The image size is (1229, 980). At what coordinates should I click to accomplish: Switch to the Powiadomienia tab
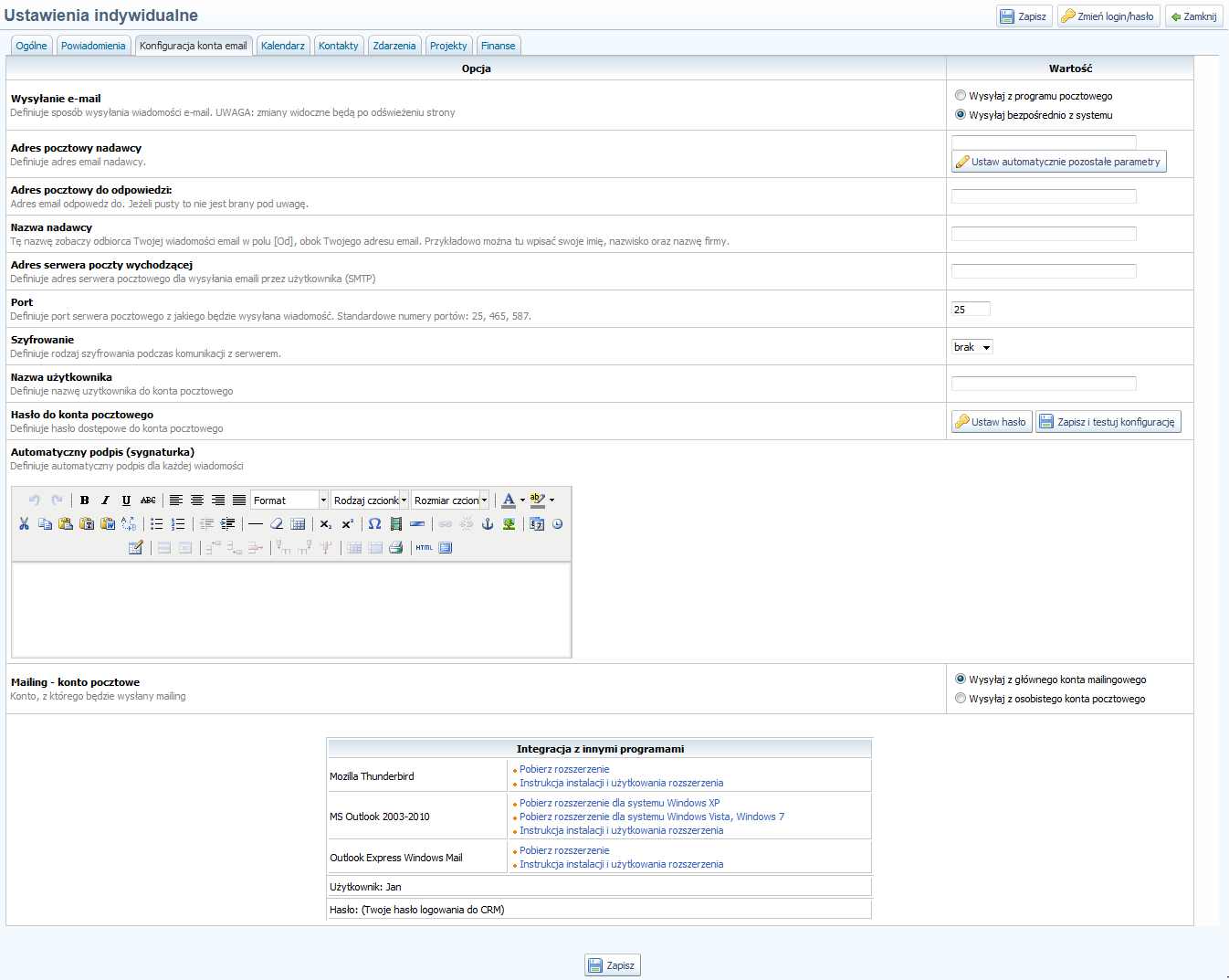click(93, 46)
